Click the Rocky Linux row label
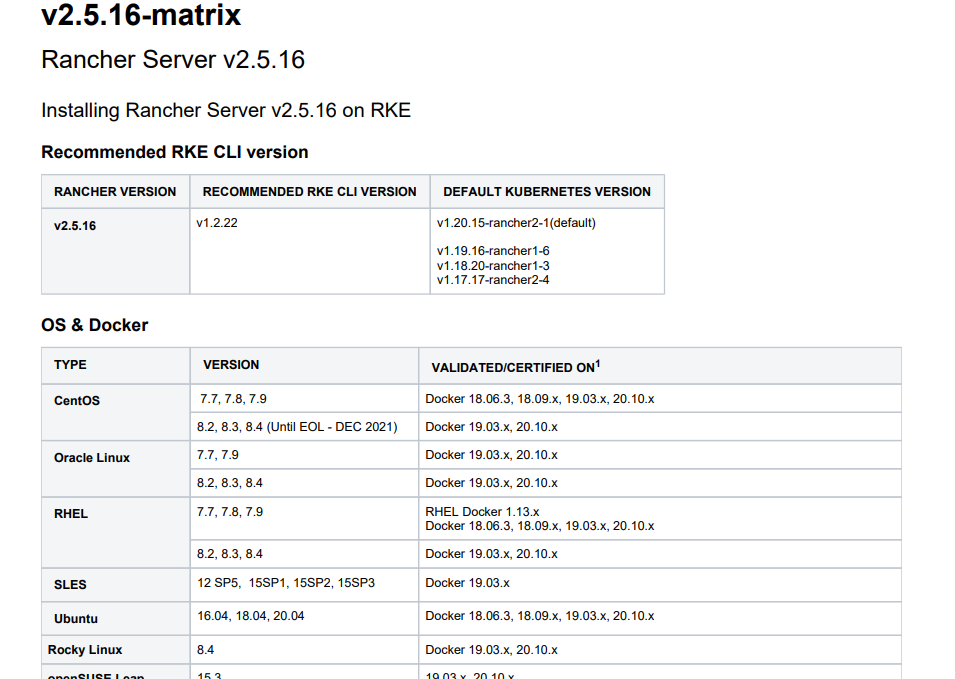 (85, 650)
